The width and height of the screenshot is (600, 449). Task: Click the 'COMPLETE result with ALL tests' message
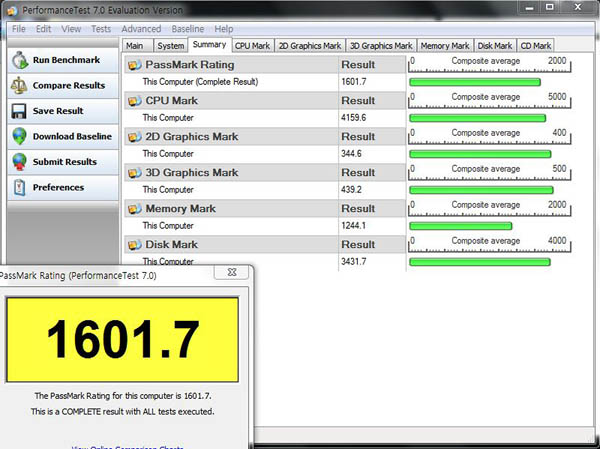tap(122, 412)
